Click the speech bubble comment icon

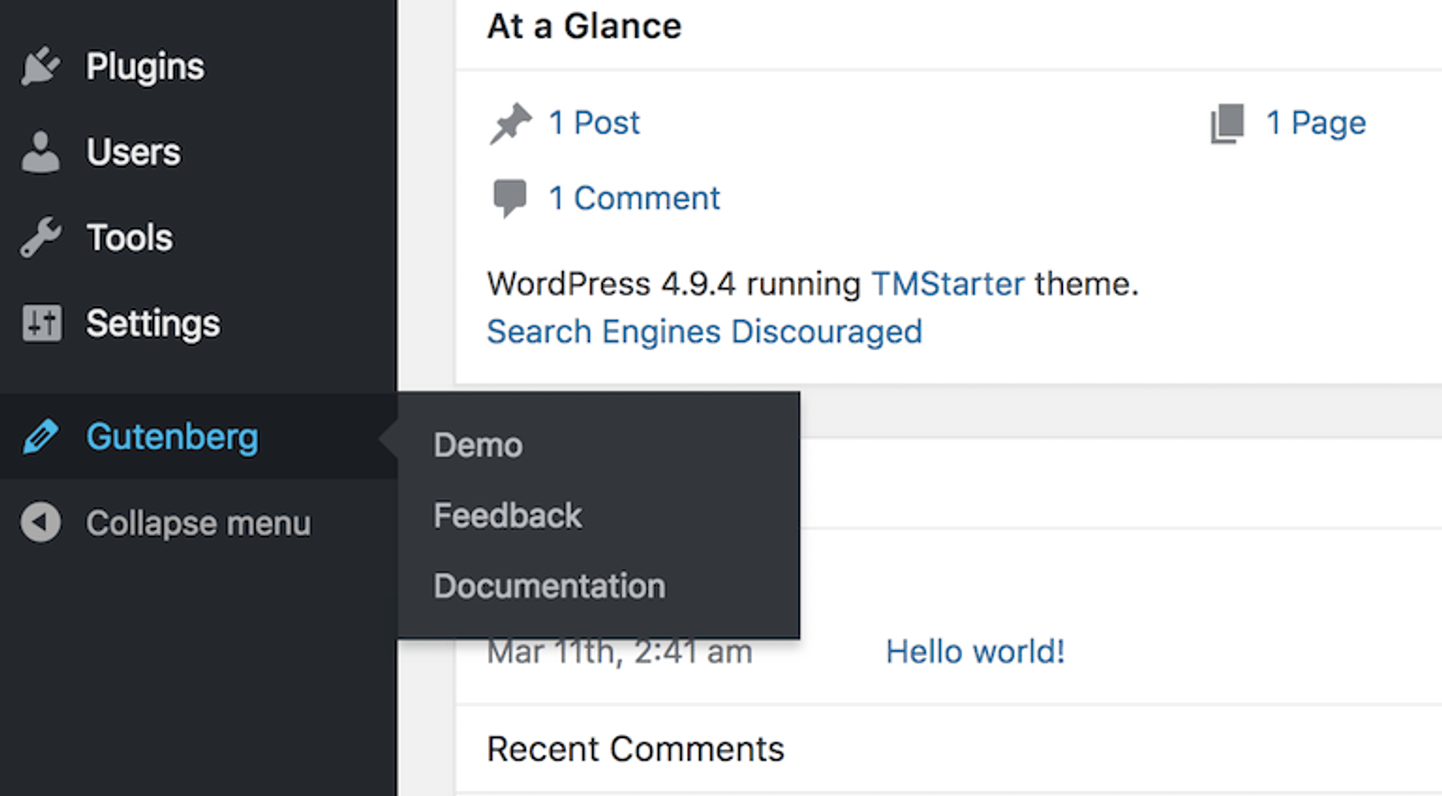(510, 198)
